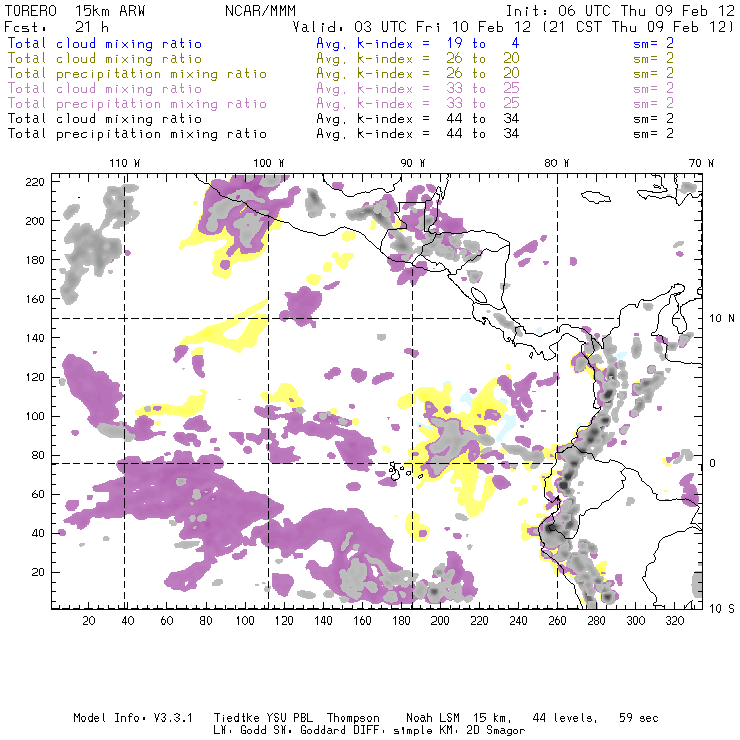This screenshot has height=740, width=740.
Task: Select the black "Total precipitation mixing ratio" legend label
Action: 137,134
